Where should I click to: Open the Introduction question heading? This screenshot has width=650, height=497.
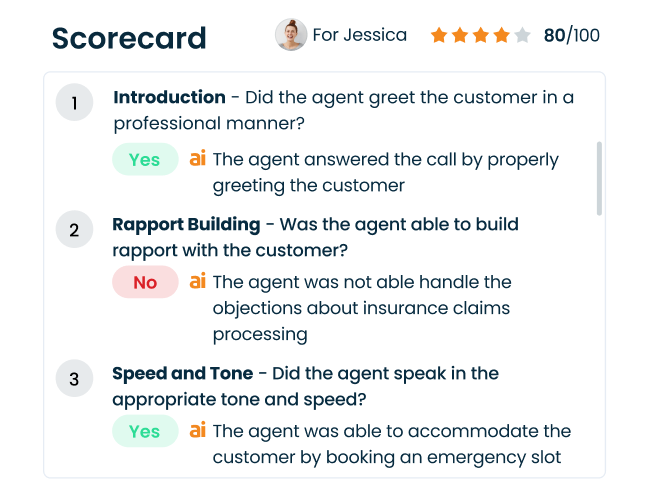pyautogui.click(x=169, y=97)
